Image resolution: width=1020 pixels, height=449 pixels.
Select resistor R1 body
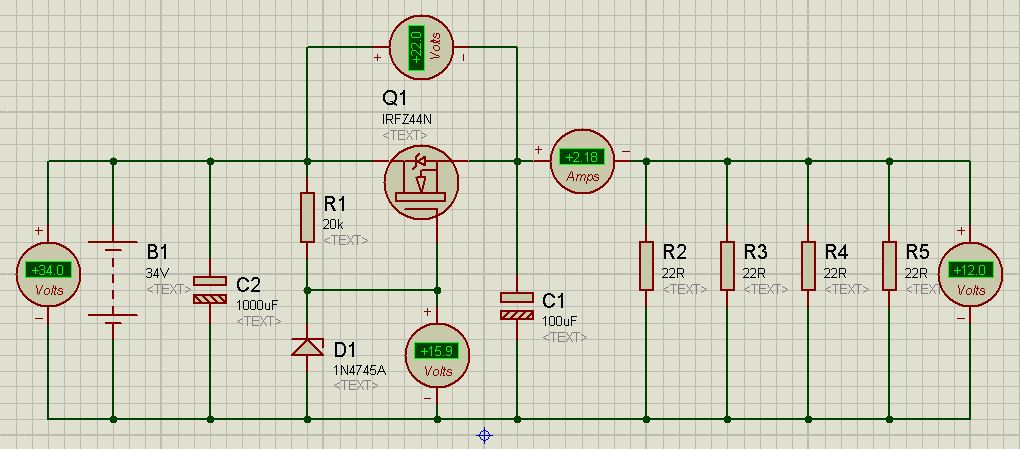[308, 217]
